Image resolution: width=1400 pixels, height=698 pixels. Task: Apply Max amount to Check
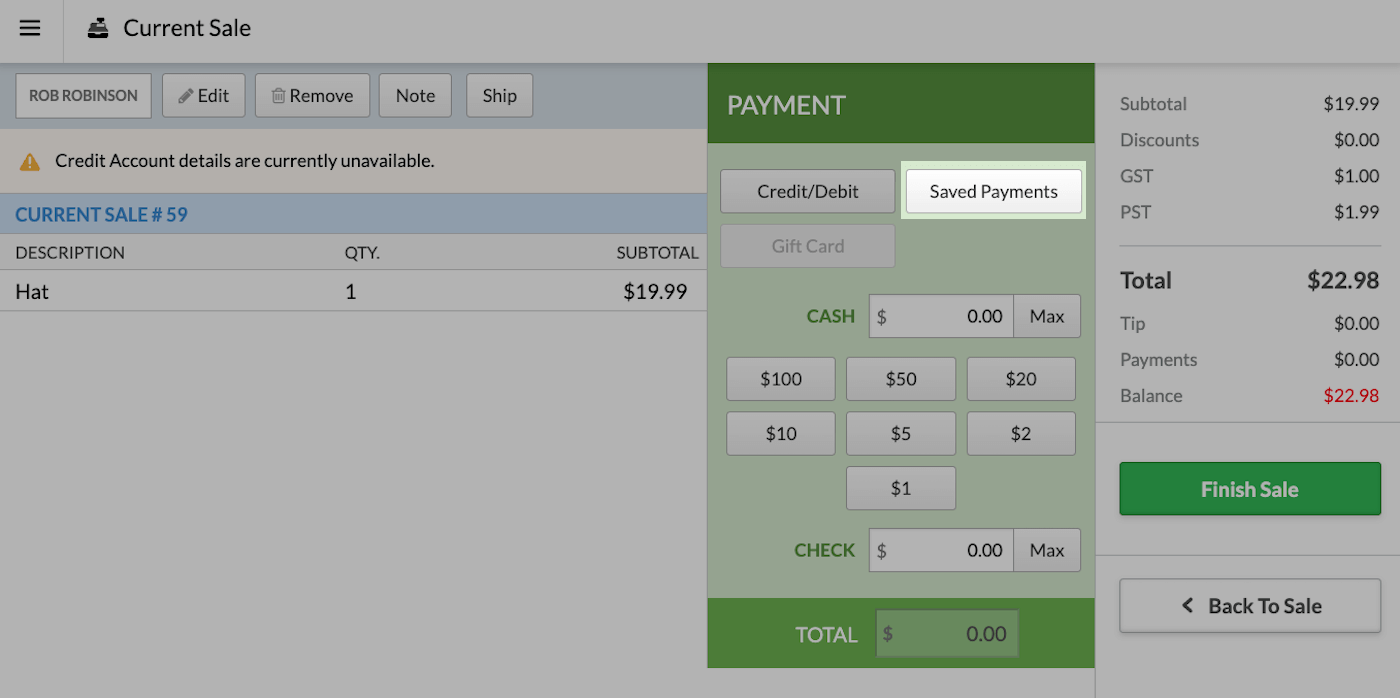pos(1047,550)
